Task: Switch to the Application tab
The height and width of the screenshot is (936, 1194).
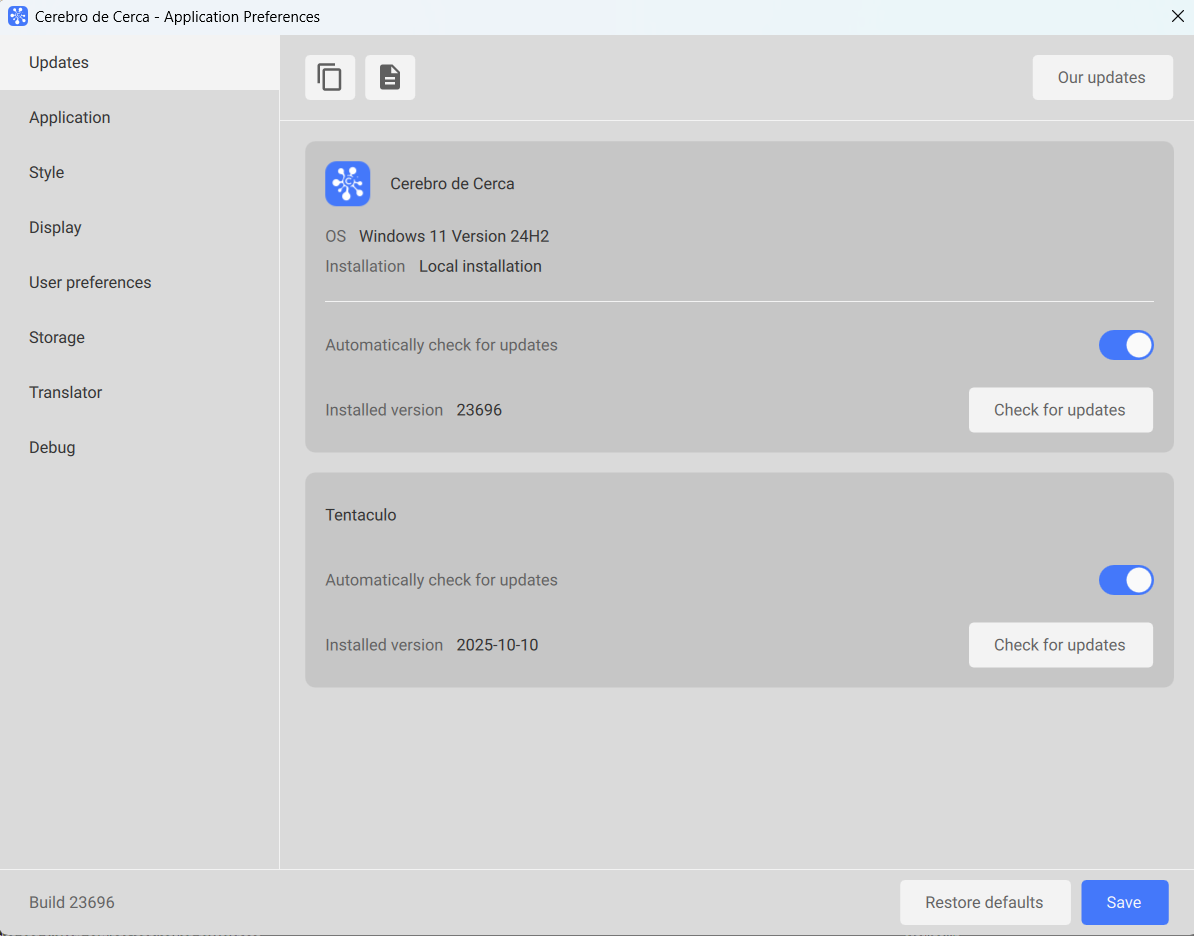Action: [70, 118]
